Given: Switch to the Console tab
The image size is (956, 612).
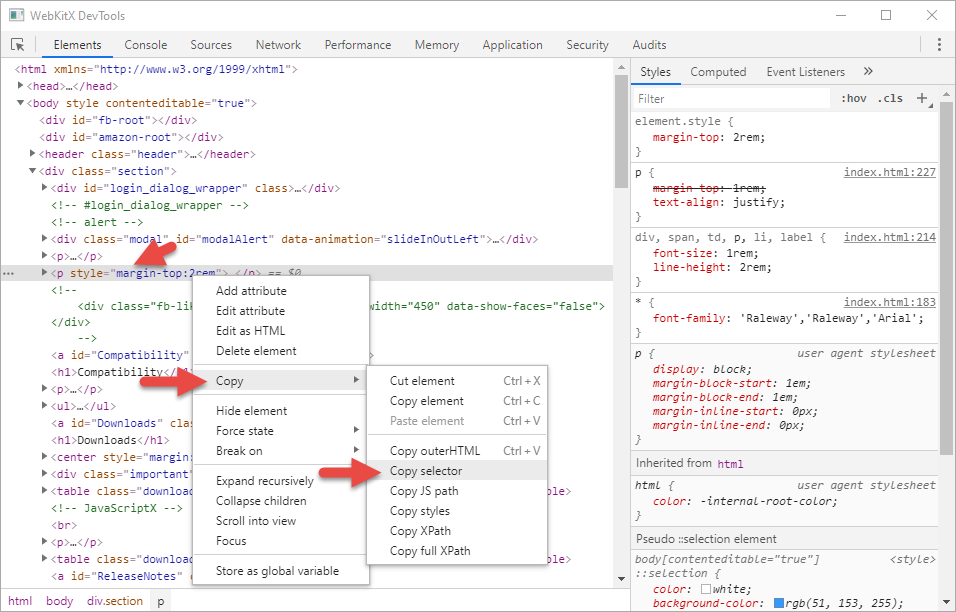Looking at the screenshot, I should pyautogui.click(x=146, y=44).
